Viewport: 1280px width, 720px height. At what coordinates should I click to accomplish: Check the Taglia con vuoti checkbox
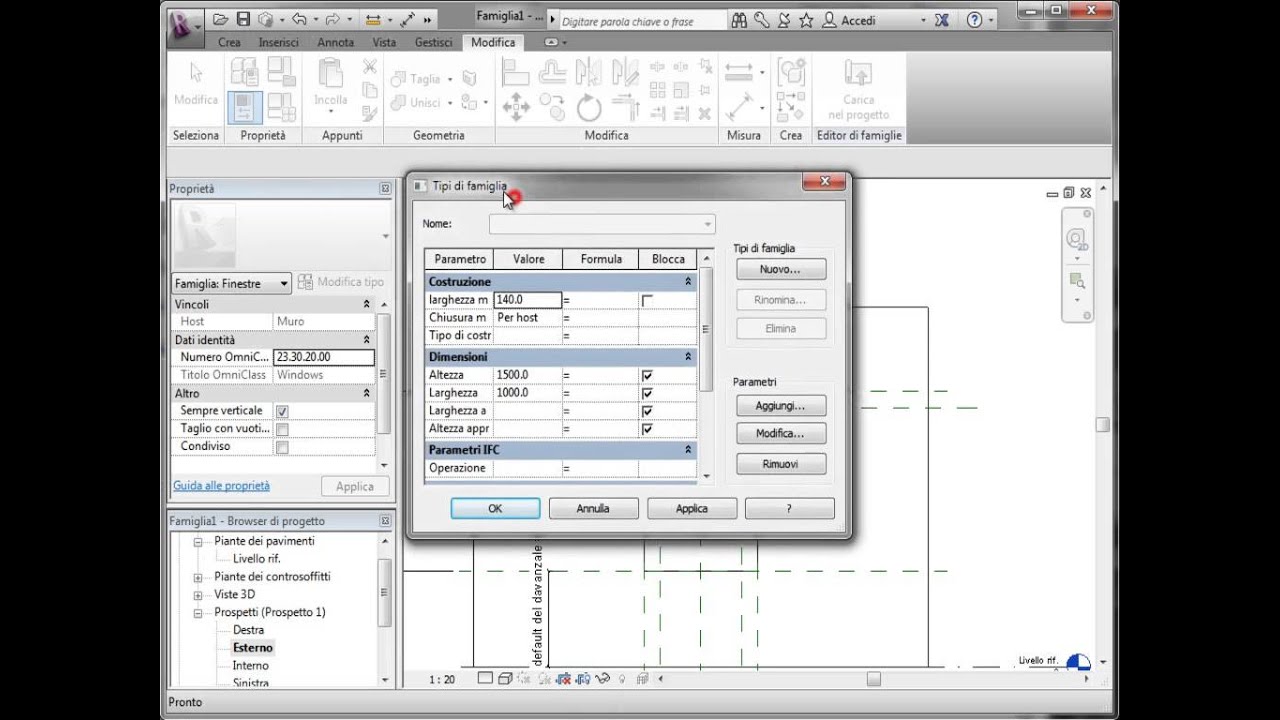pos(282,429)
